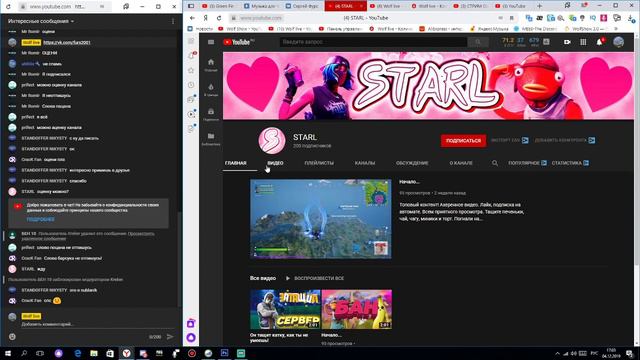This screenshot has width=640, height=360.
Task: Open the Windows Start menu
Action: [8, 353]
